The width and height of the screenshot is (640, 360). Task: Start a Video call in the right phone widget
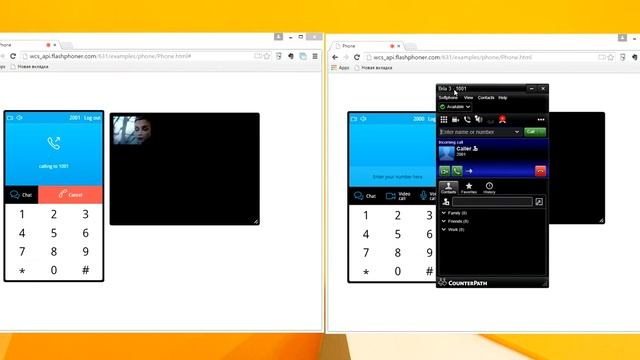398,196
